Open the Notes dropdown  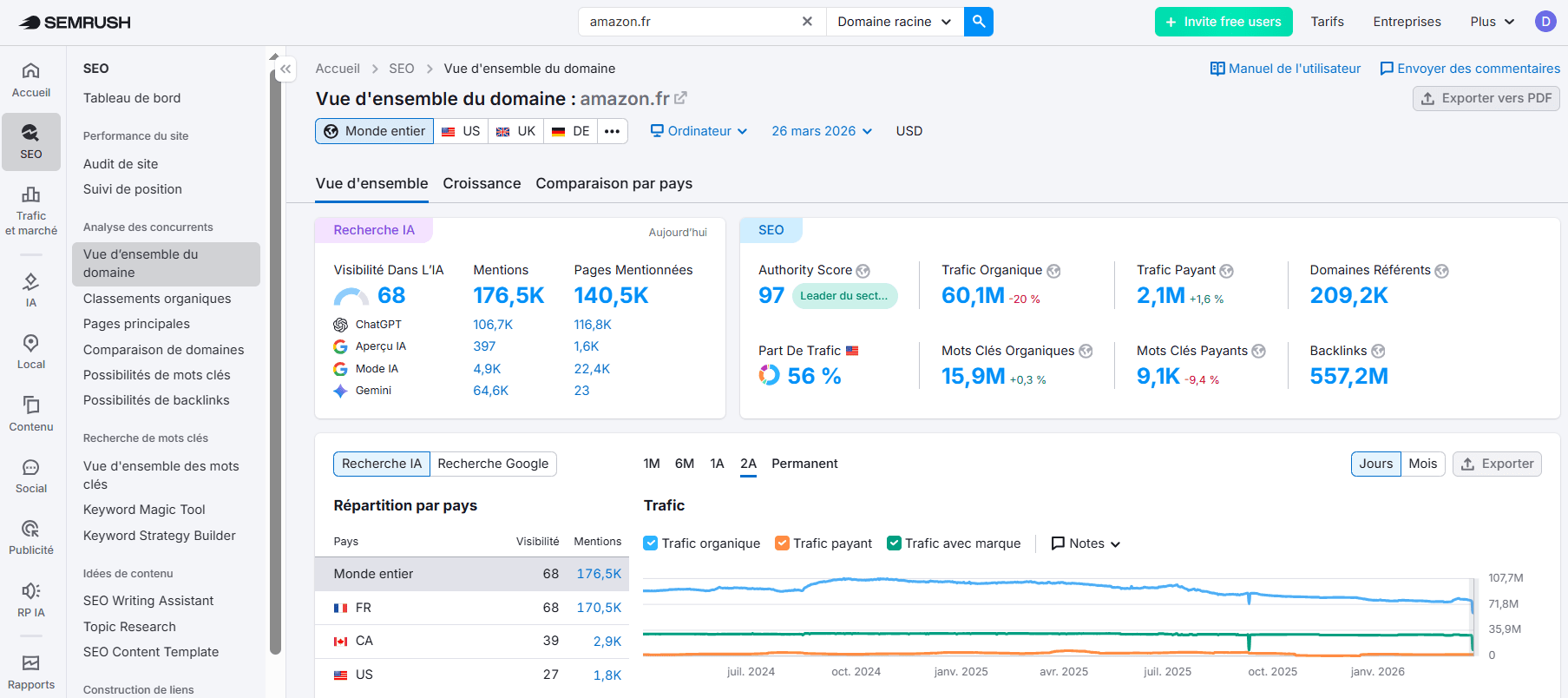click(x=1086, y=543)
